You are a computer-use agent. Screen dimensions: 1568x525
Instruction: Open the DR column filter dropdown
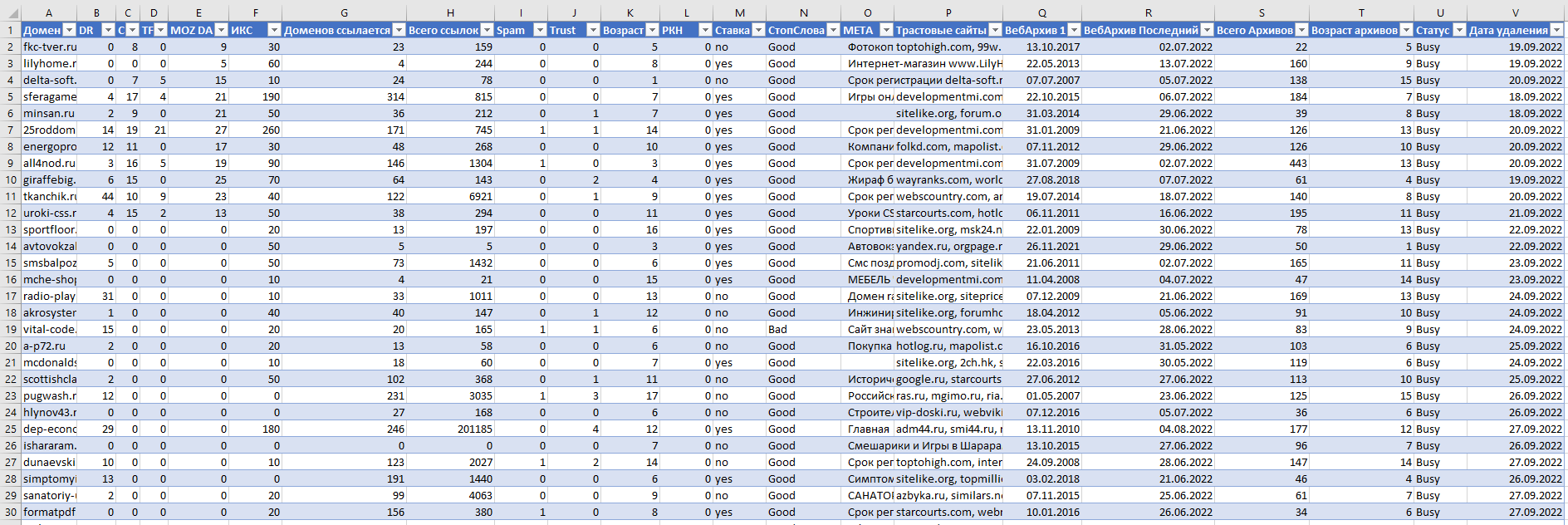click(x=107, y=30)
